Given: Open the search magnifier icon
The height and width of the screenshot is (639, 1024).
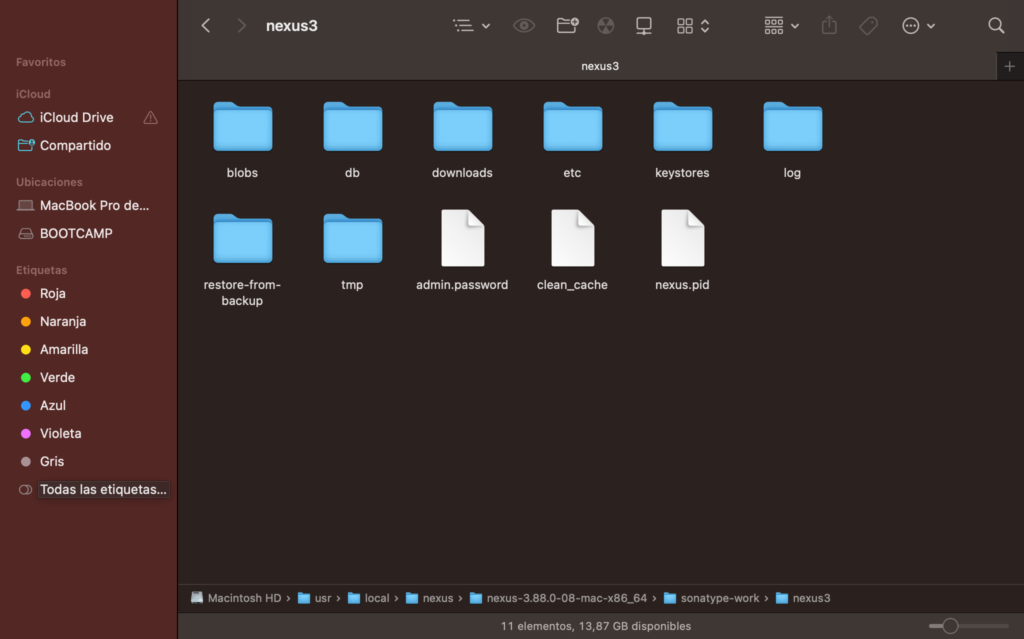Looking at the screenshot, I should point(996,26).
